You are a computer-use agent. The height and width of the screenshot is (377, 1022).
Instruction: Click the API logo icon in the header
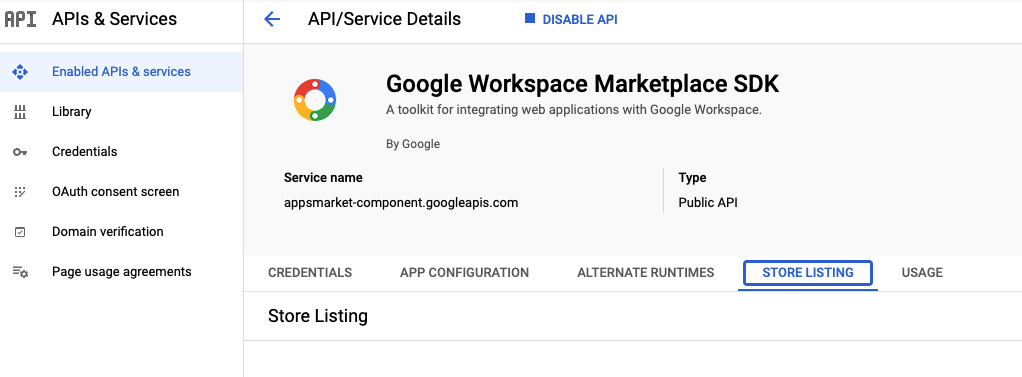20,19
